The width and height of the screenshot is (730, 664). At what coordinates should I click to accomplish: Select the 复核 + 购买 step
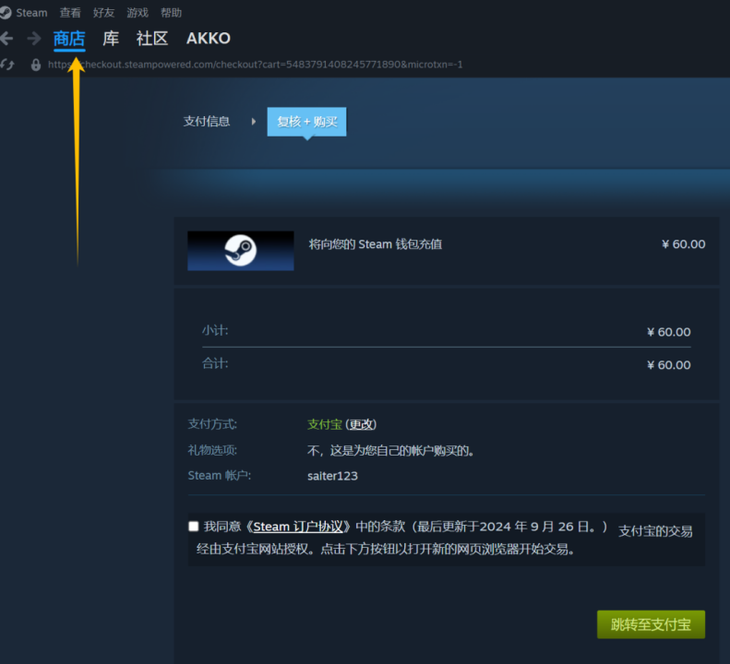pos(307,122)
